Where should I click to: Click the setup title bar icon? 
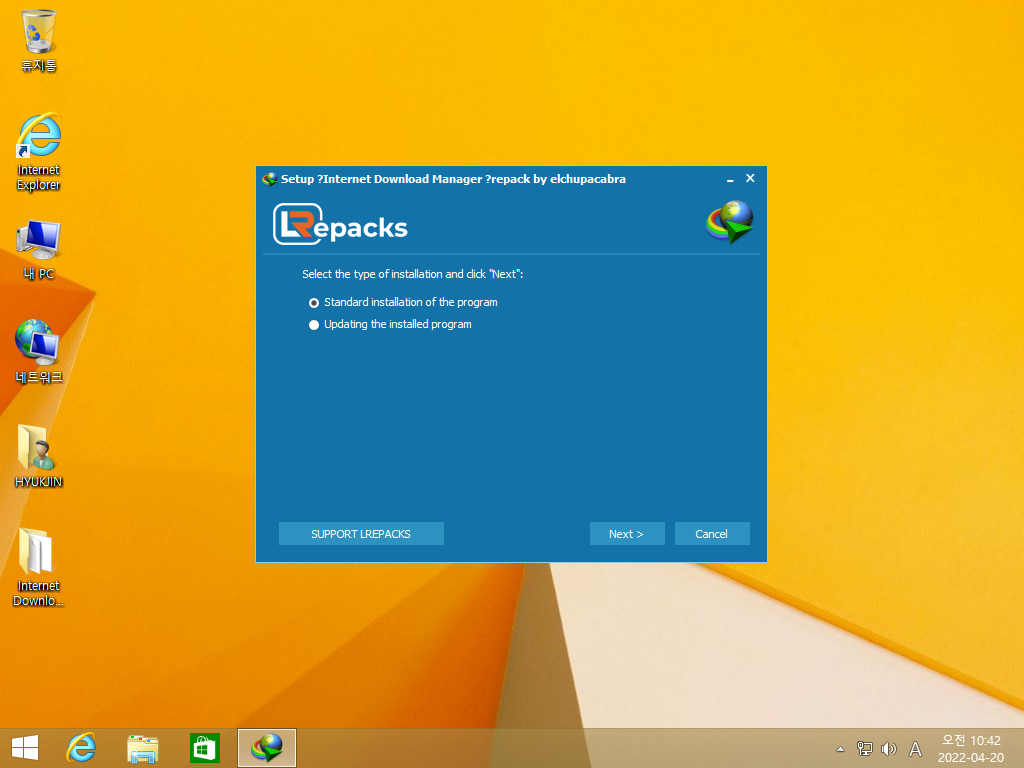[269, 179]
